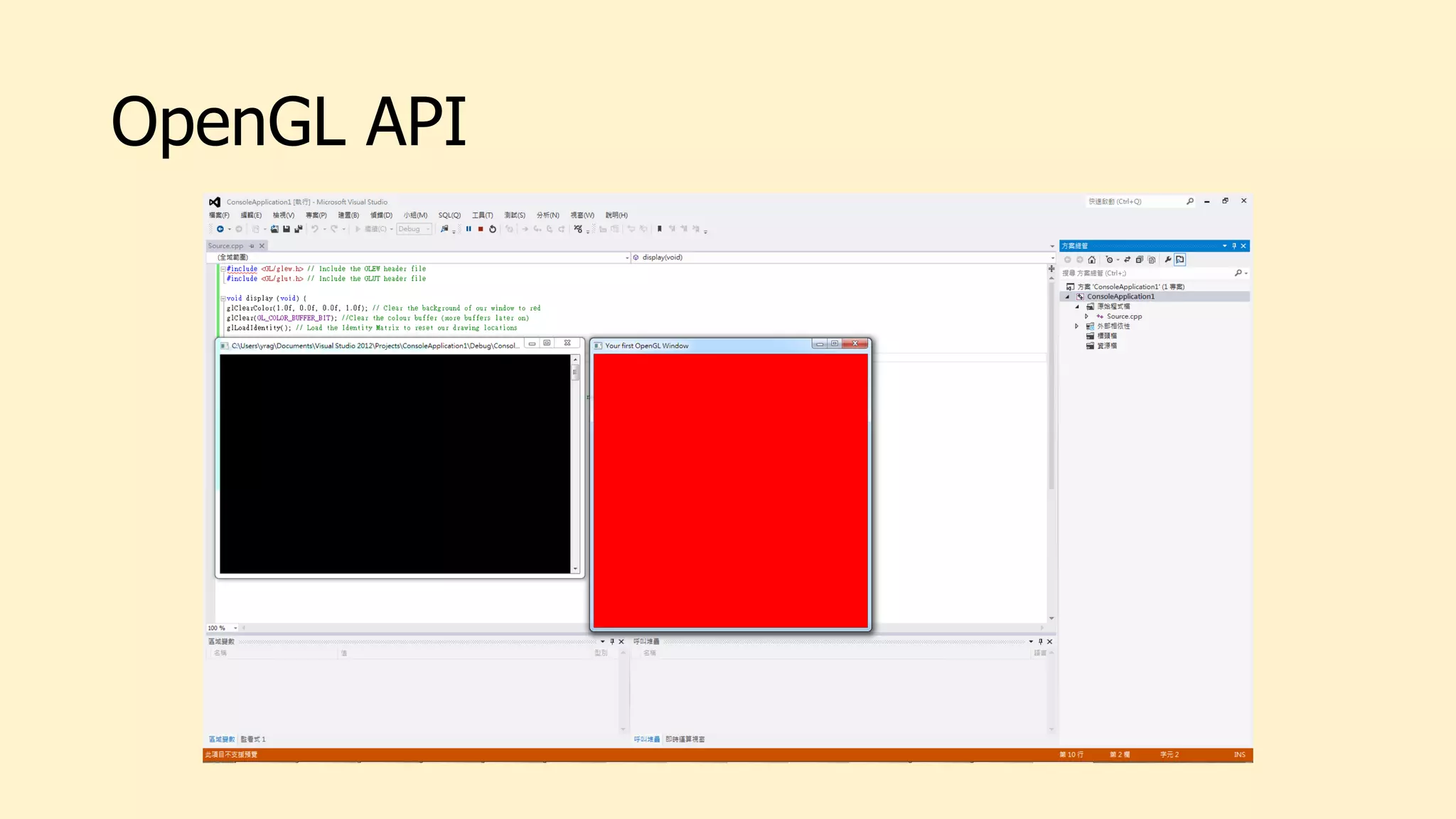The width and height of the screenshot is (1456, 819).
Task: Stop debugging using the red square
Action: [x=481, y=229]
